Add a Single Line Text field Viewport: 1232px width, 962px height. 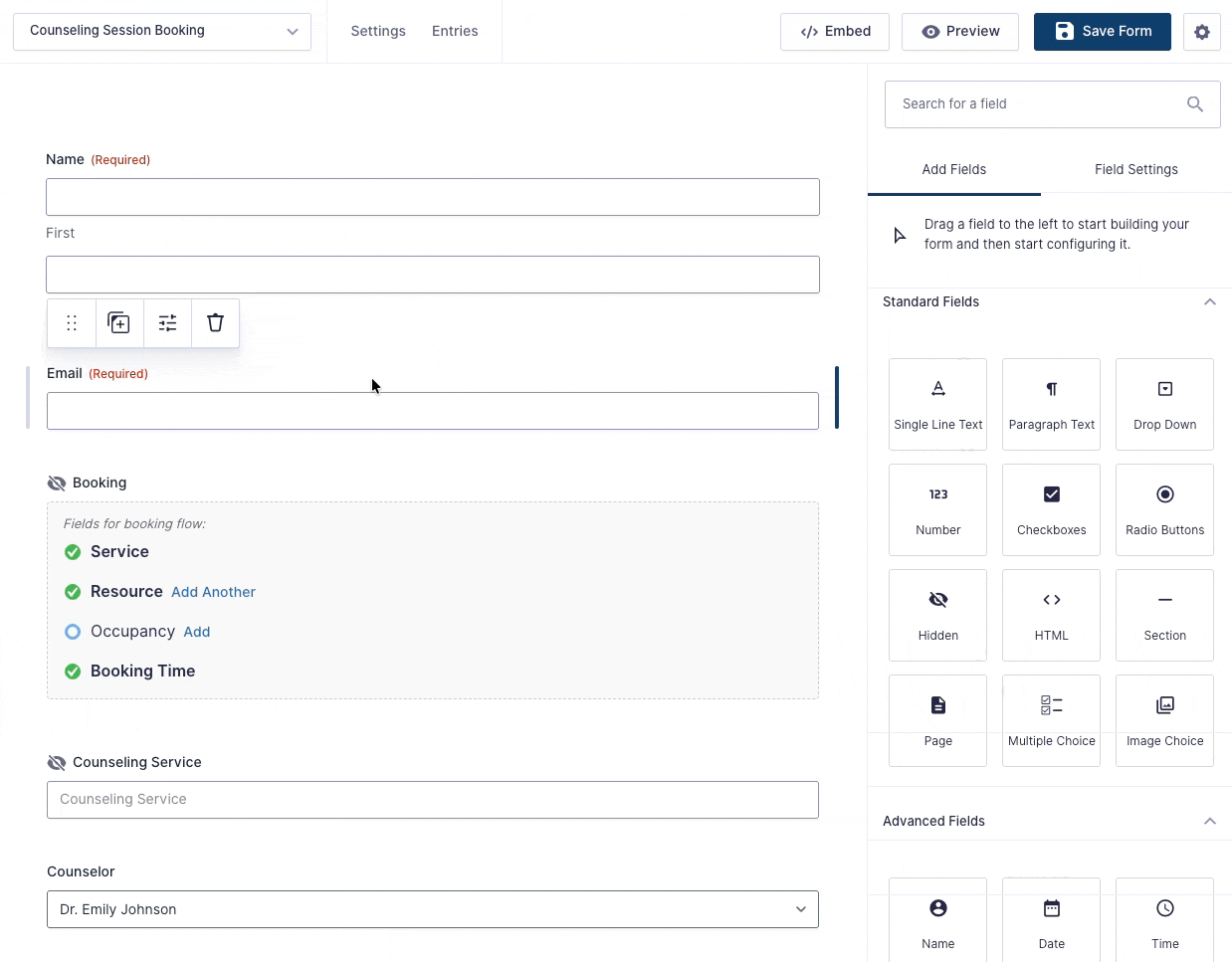pos(937,404)
